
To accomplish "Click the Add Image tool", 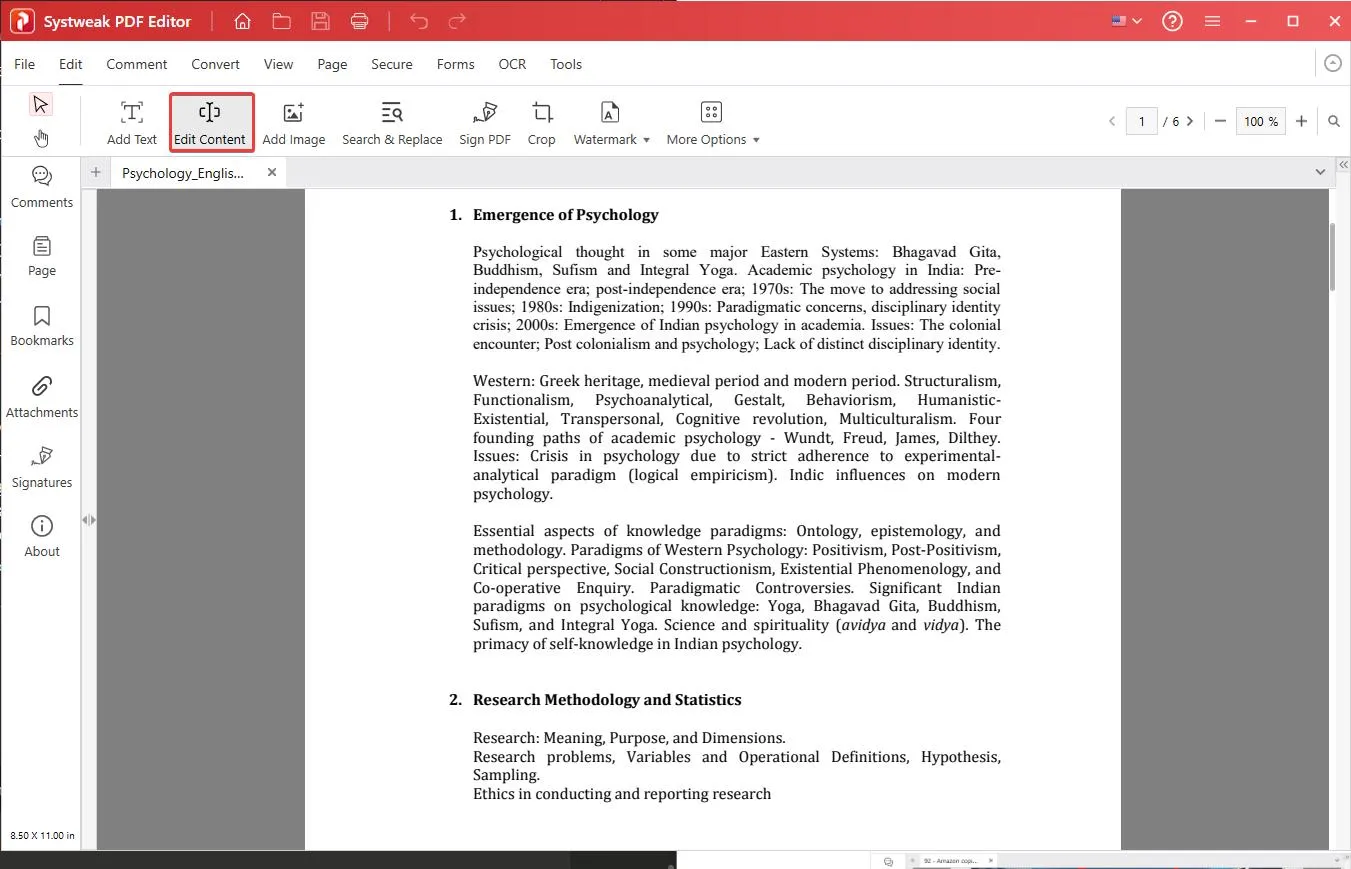I will point(293,123).
